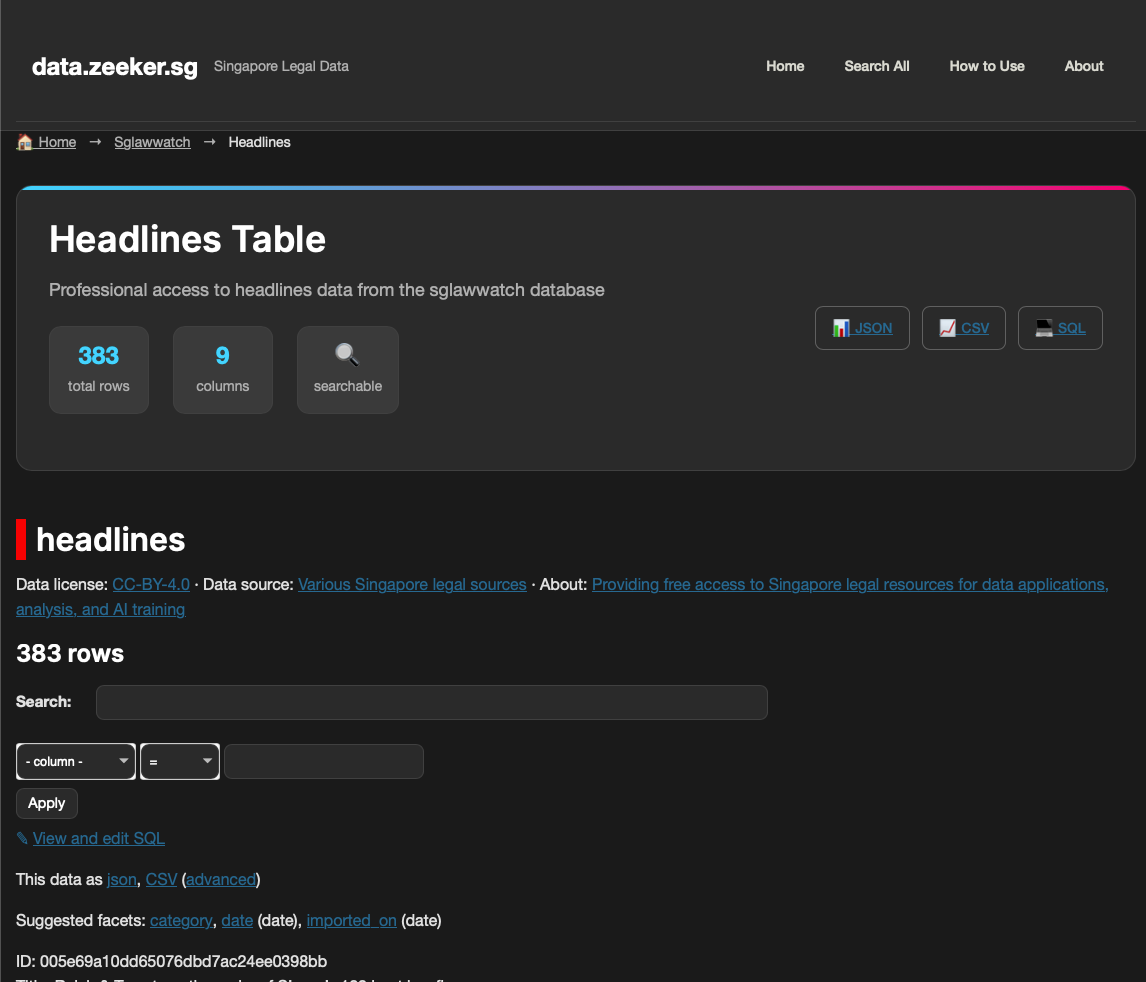
Task: Focus the Search text field
Action: point(431,702)
